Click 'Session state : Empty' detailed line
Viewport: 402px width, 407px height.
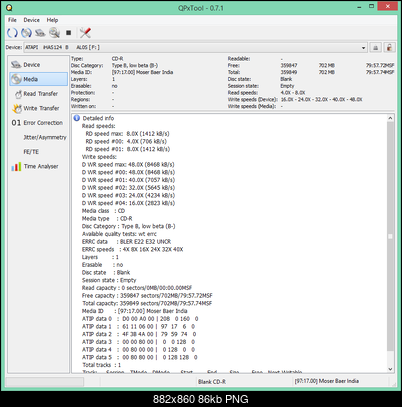[109, 280]
